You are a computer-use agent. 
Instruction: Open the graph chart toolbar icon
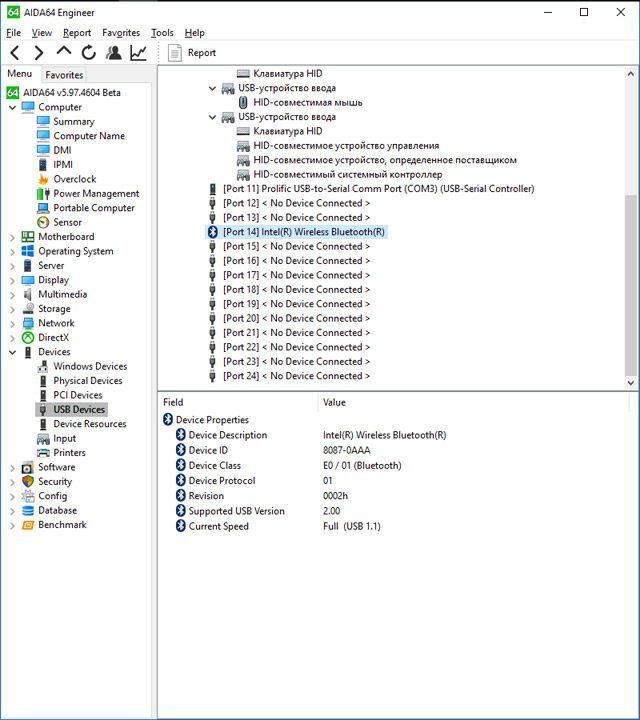[x=138, y=53]
